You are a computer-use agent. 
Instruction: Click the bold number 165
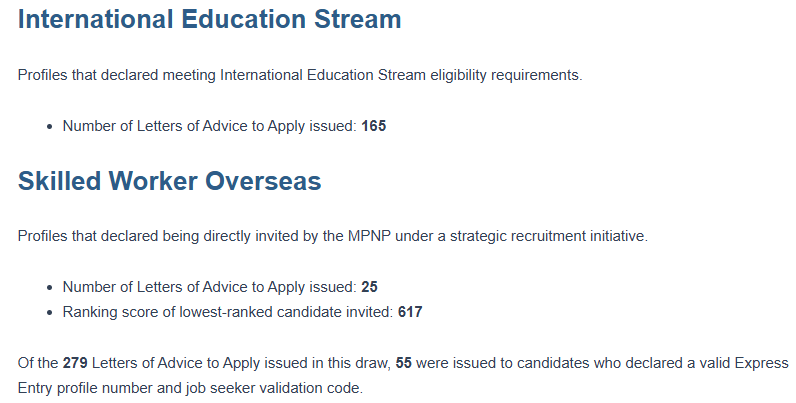pos(374,126)
